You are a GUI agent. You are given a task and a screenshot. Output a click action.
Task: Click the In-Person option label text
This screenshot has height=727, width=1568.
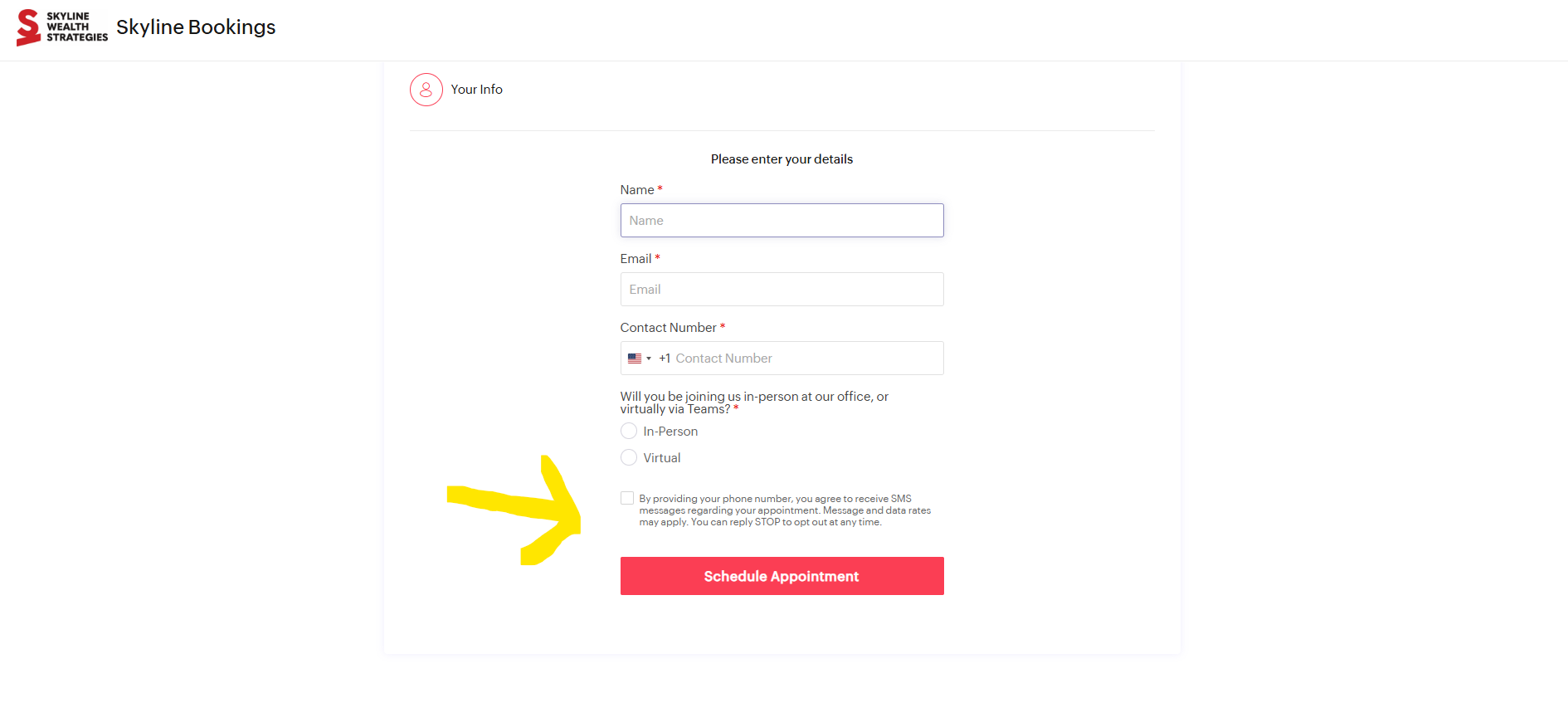(x=670, y=432)
